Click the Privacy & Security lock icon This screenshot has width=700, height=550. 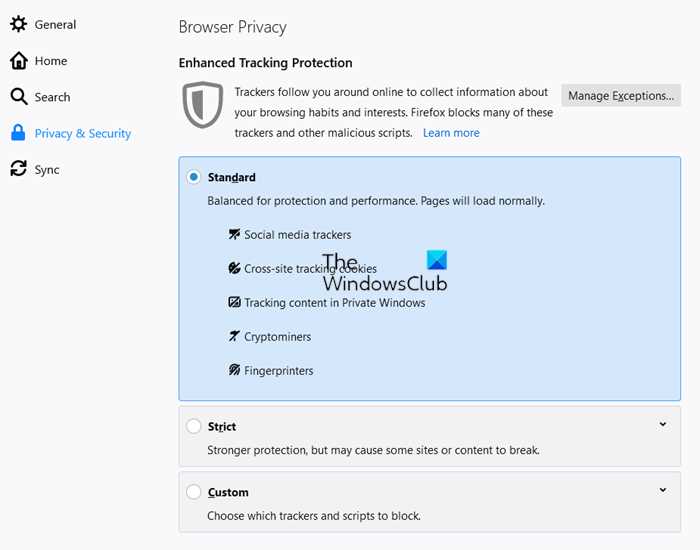(x=18, y=133)
